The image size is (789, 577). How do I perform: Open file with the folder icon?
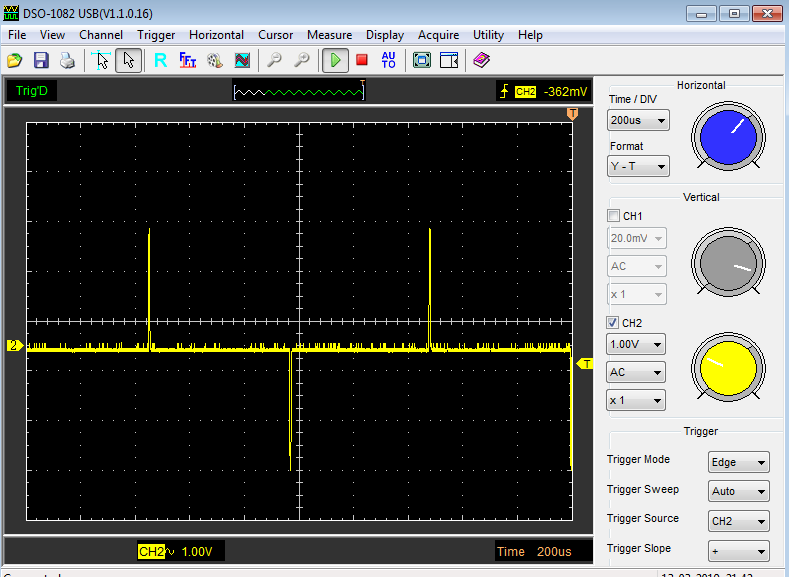[x=15, y=60]
